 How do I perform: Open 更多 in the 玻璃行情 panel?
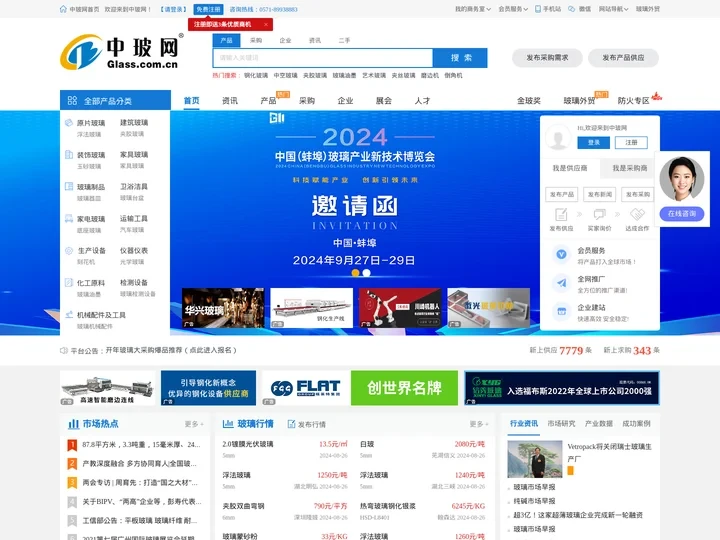(x=478, y=424)
